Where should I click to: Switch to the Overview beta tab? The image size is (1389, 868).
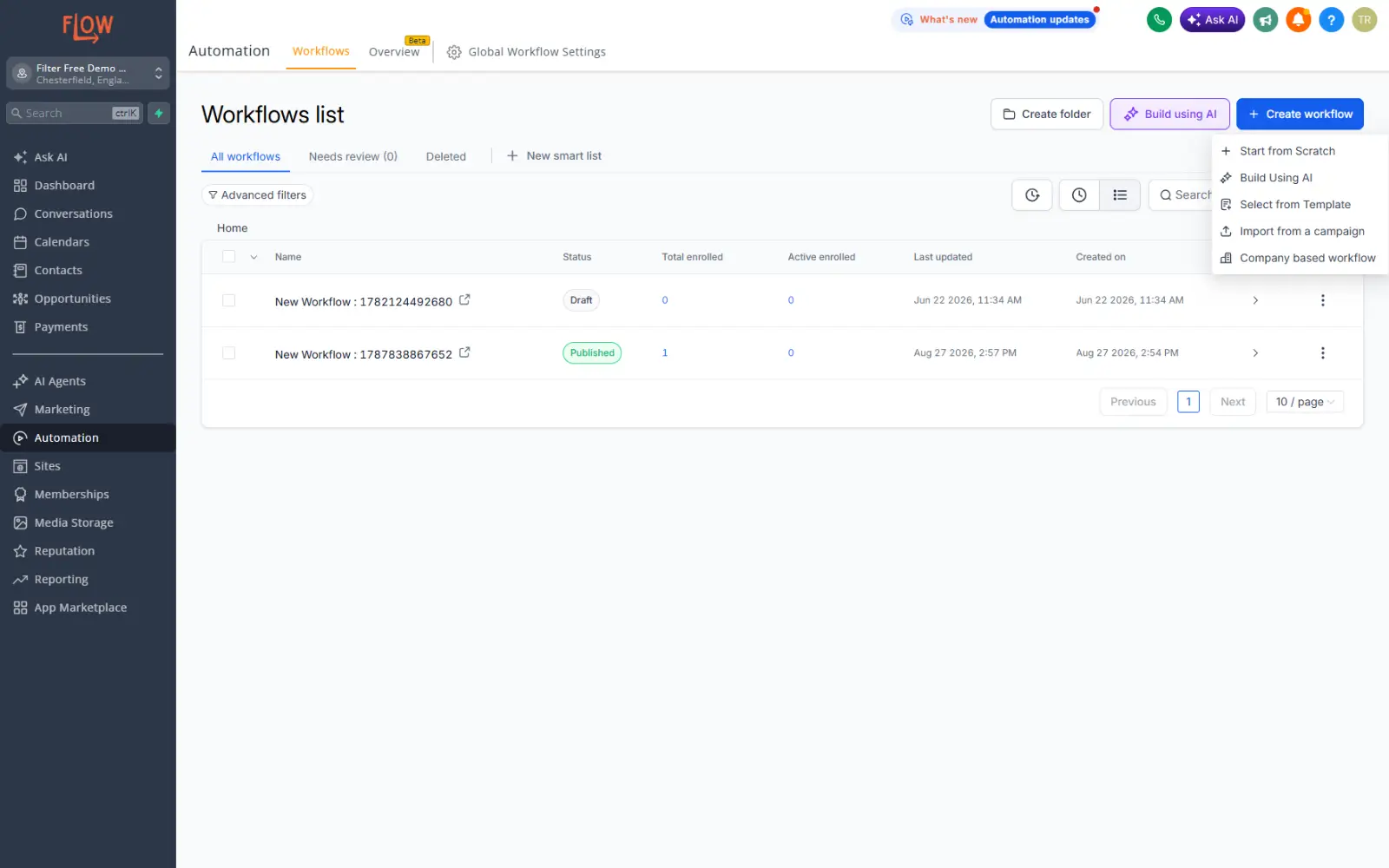coord(394,52)
